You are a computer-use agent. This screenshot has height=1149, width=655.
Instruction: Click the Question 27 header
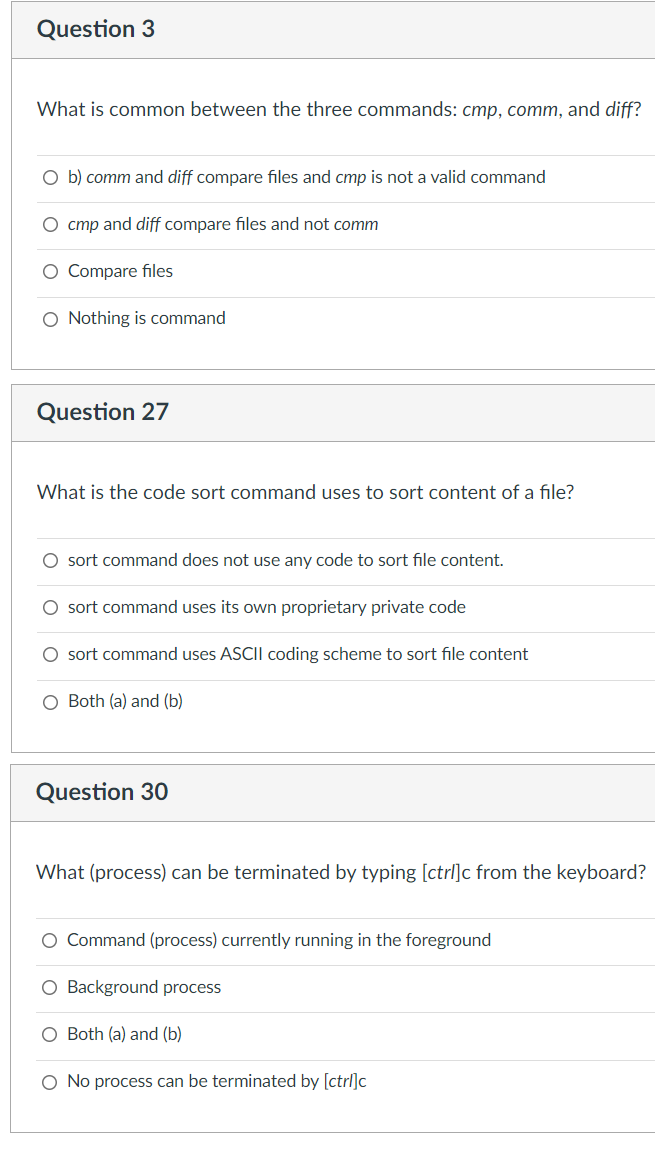103,412
